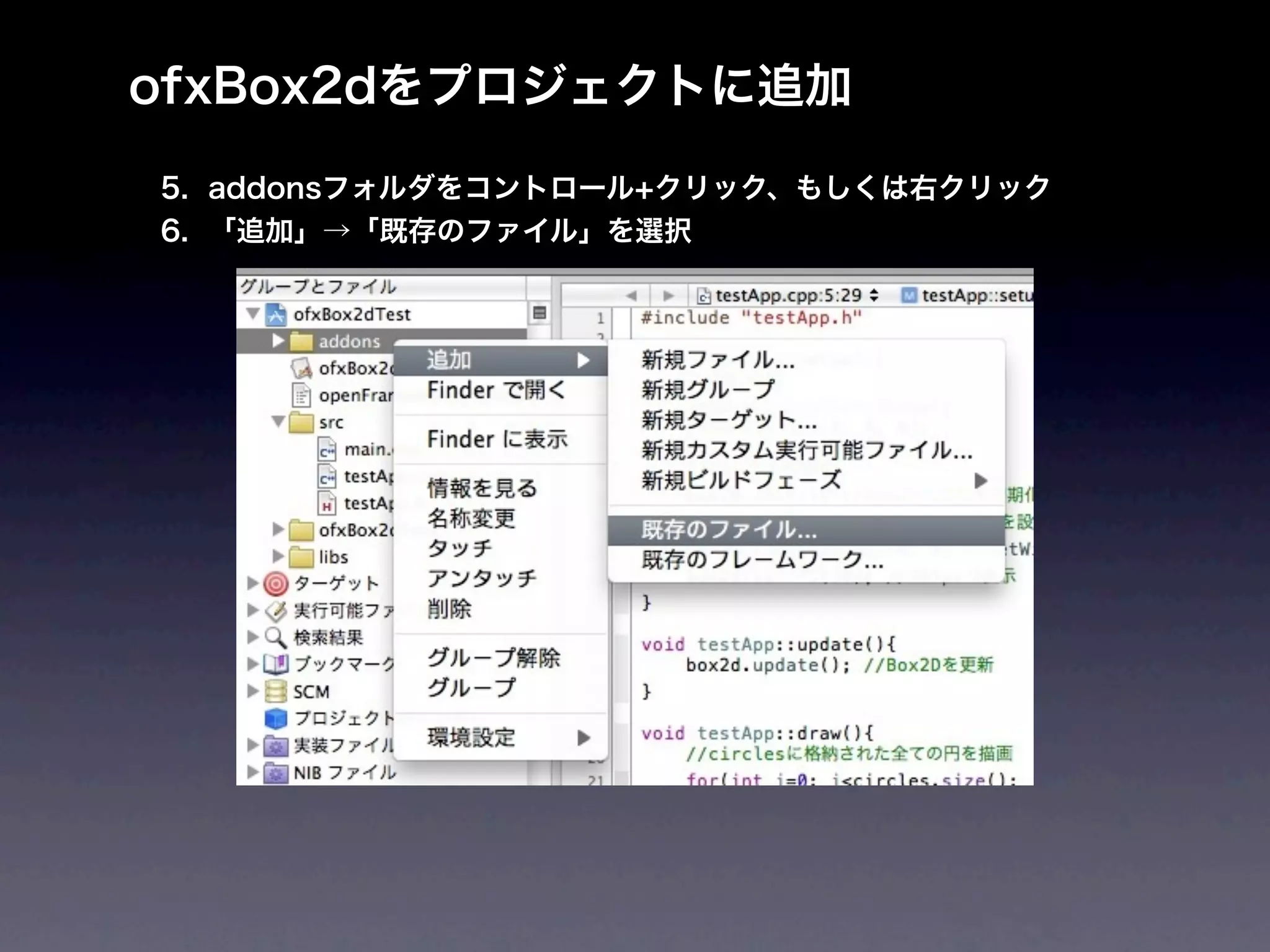The image size is (1270, 952).
Task: Click Finder に表示 menu entry
Action: tap(497, 439)
